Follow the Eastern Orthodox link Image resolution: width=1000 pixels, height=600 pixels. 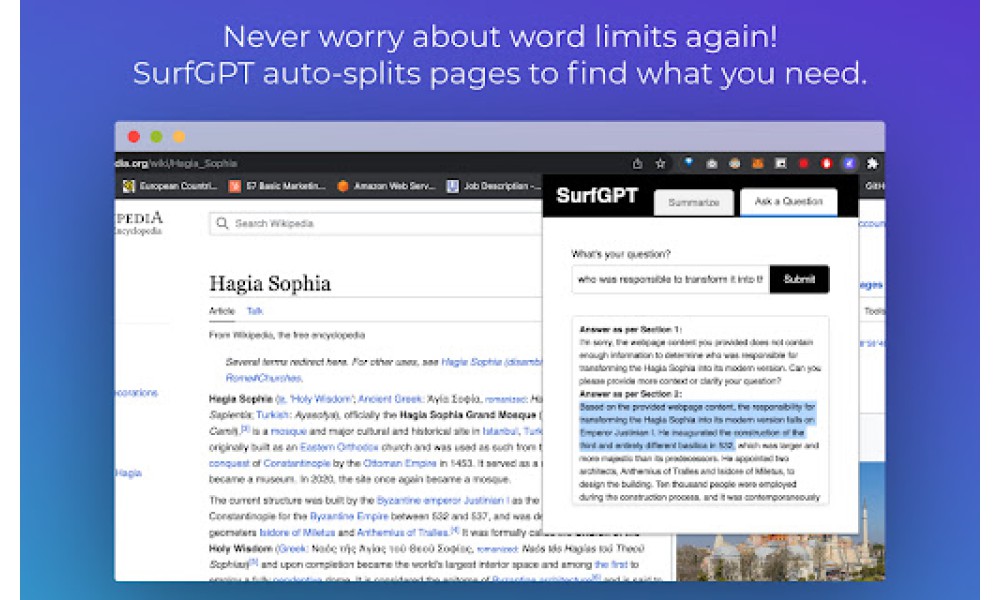pos(339,447)
